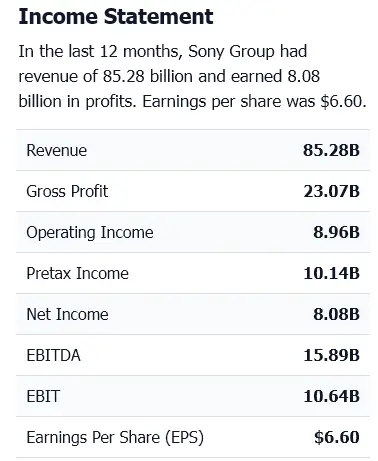Click the 10.64B EBIT value

click(x=332, y=396)
